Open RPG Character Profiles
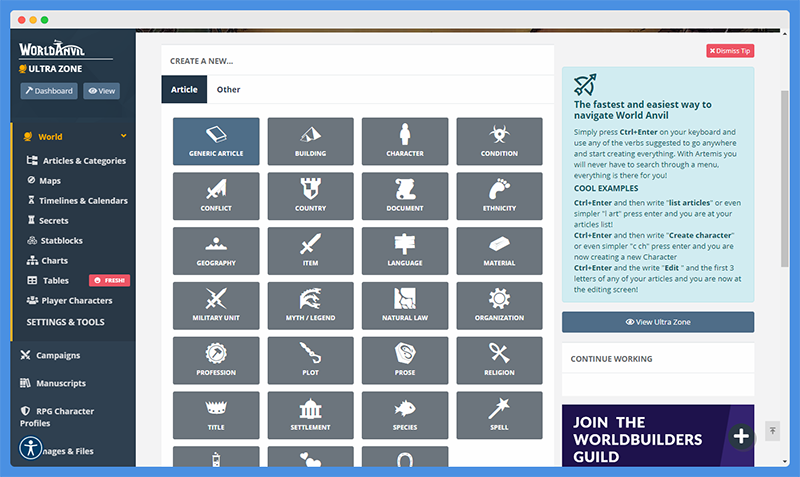 click(57, 417)
